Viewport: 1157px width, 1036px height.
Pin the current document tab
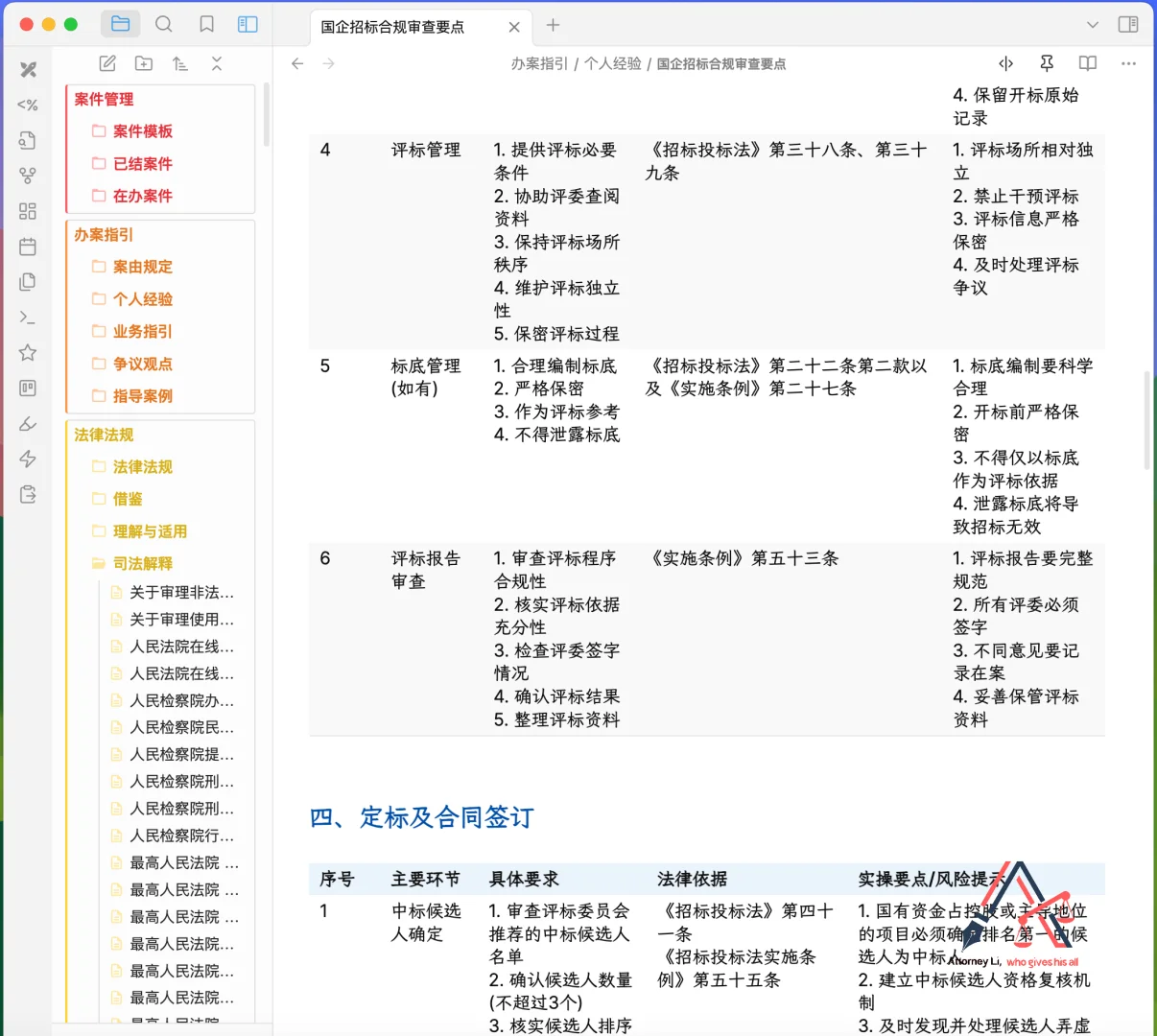tap(1047, 63)
